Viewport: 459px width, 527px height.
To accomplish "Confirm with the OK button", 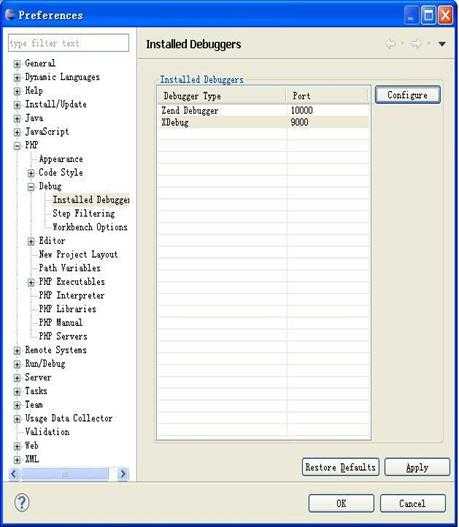I will (x=341, y=503).
